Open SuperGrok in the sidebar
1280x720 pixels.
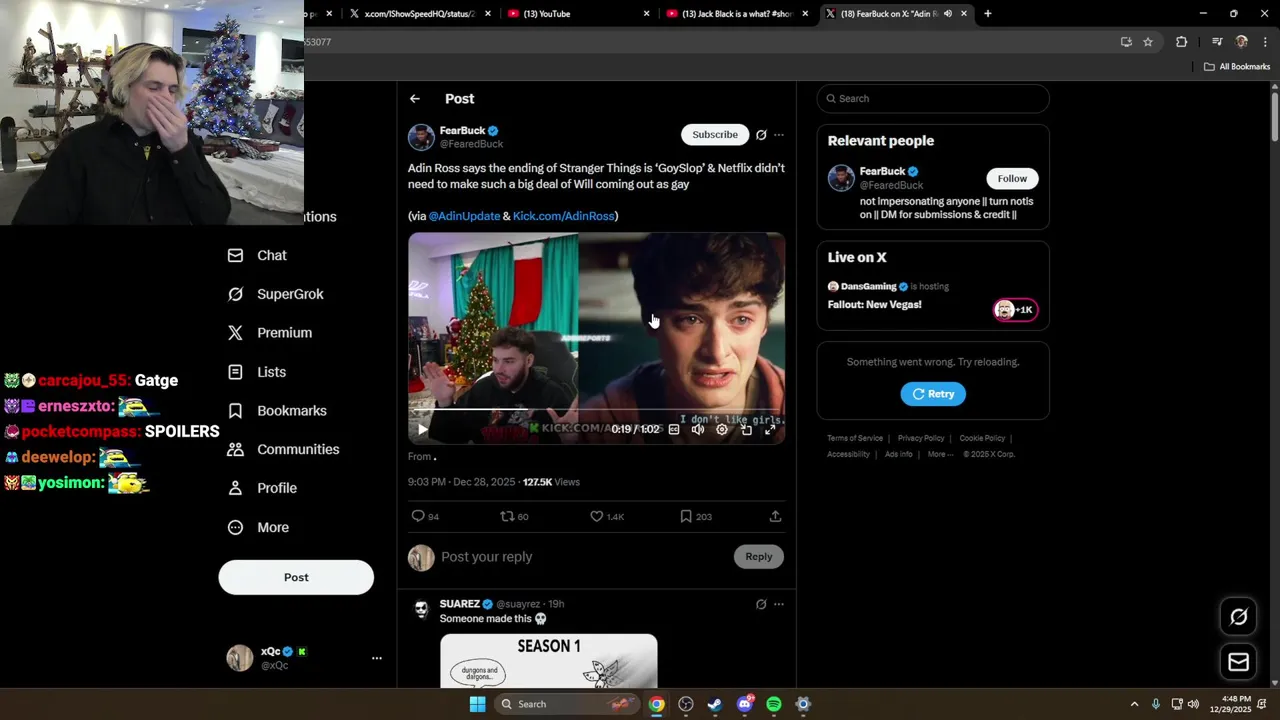tap(276, 294)
